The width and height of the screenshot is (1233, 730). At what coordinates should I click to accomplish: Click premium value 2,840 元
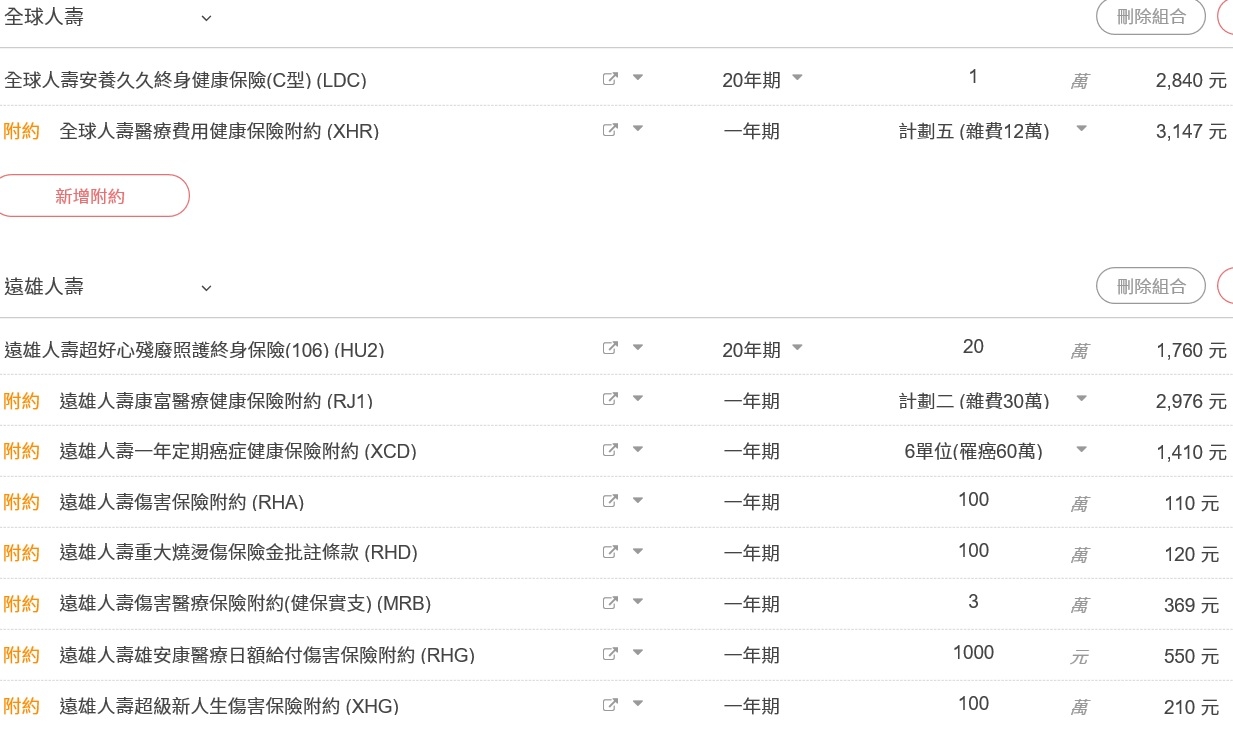(x=1191, y=81)
